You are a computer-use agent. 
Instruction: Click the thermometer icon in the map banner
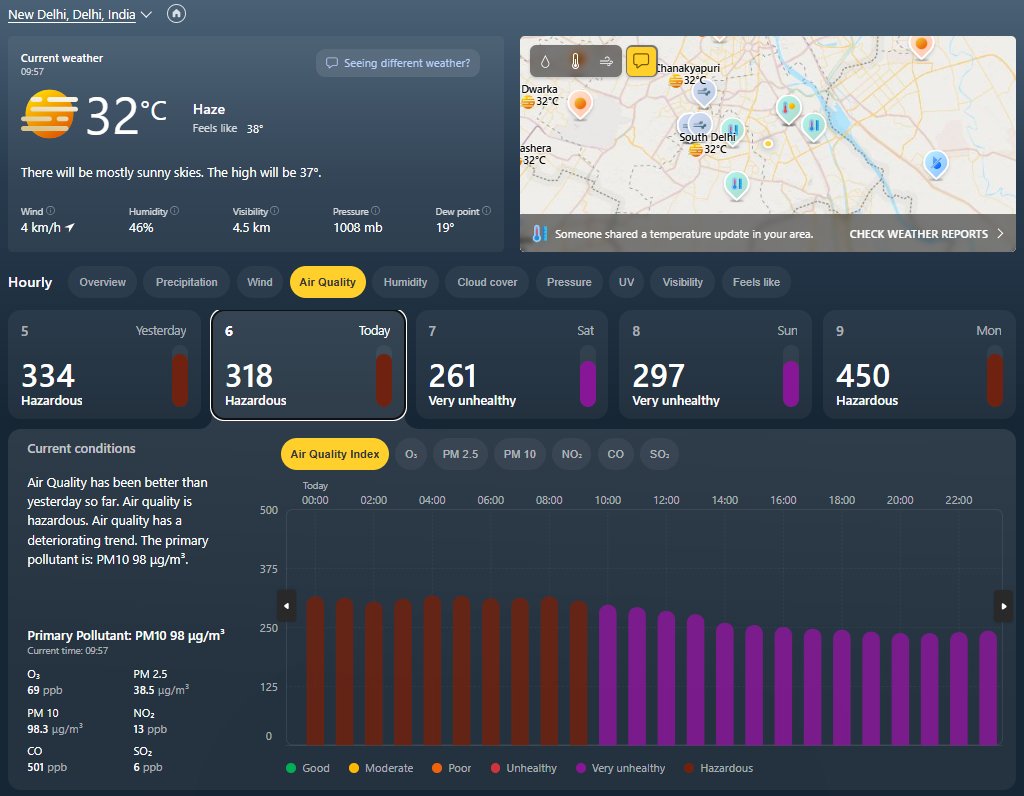pyautogui.click(x=539, y=234)
